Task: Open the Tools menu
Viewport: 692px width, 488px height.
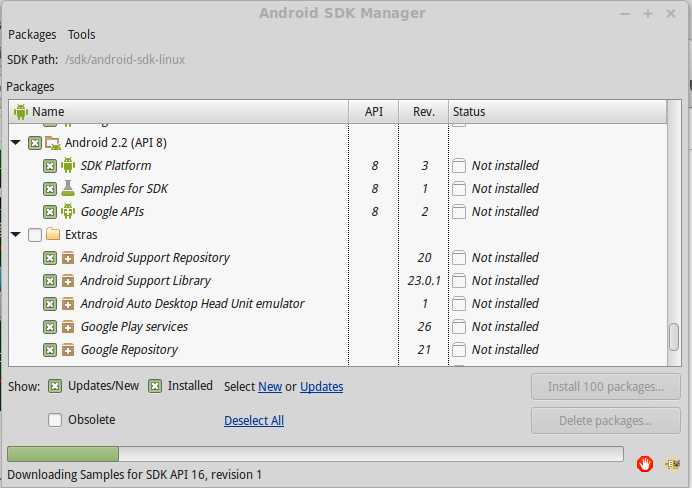Action: [x=82, y=34]
